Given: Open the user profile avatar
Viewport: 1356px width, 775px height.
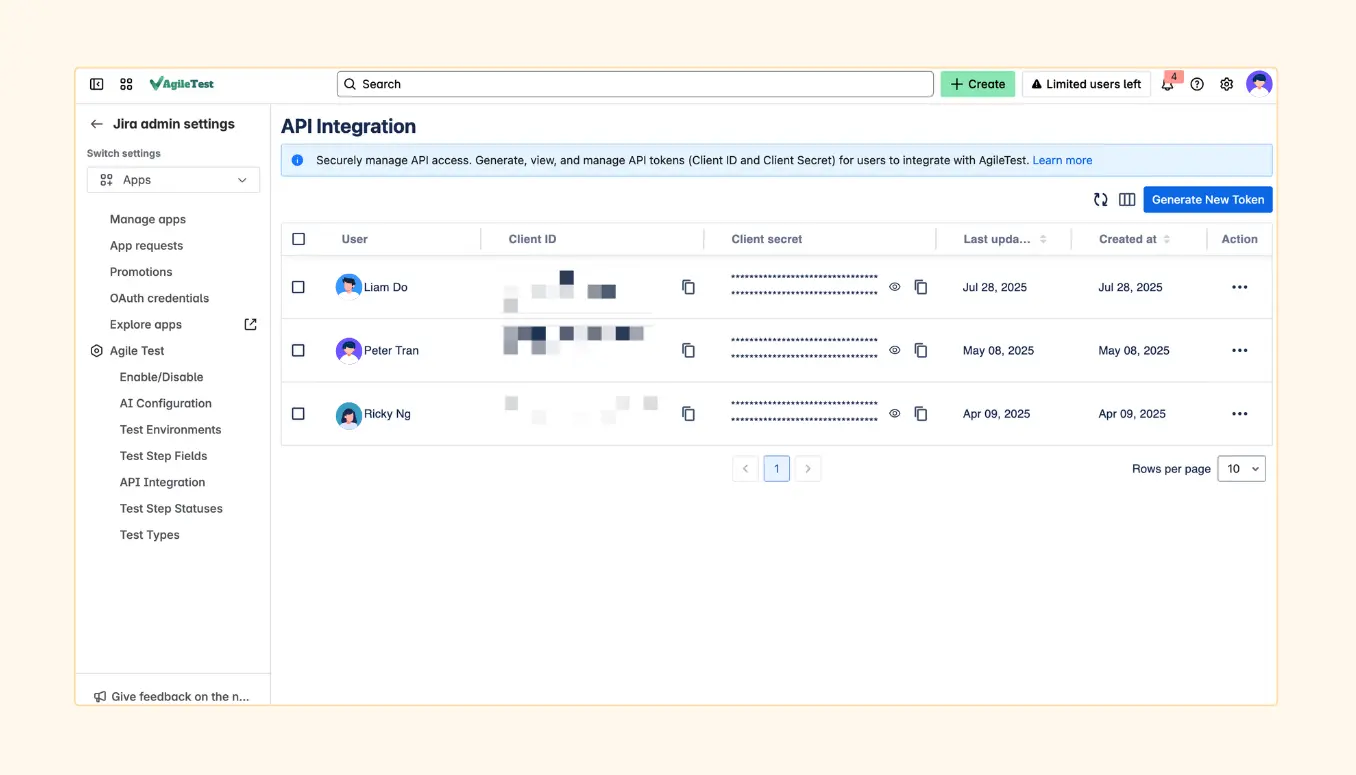Looking at the screenshot, I should point(1259,84).
